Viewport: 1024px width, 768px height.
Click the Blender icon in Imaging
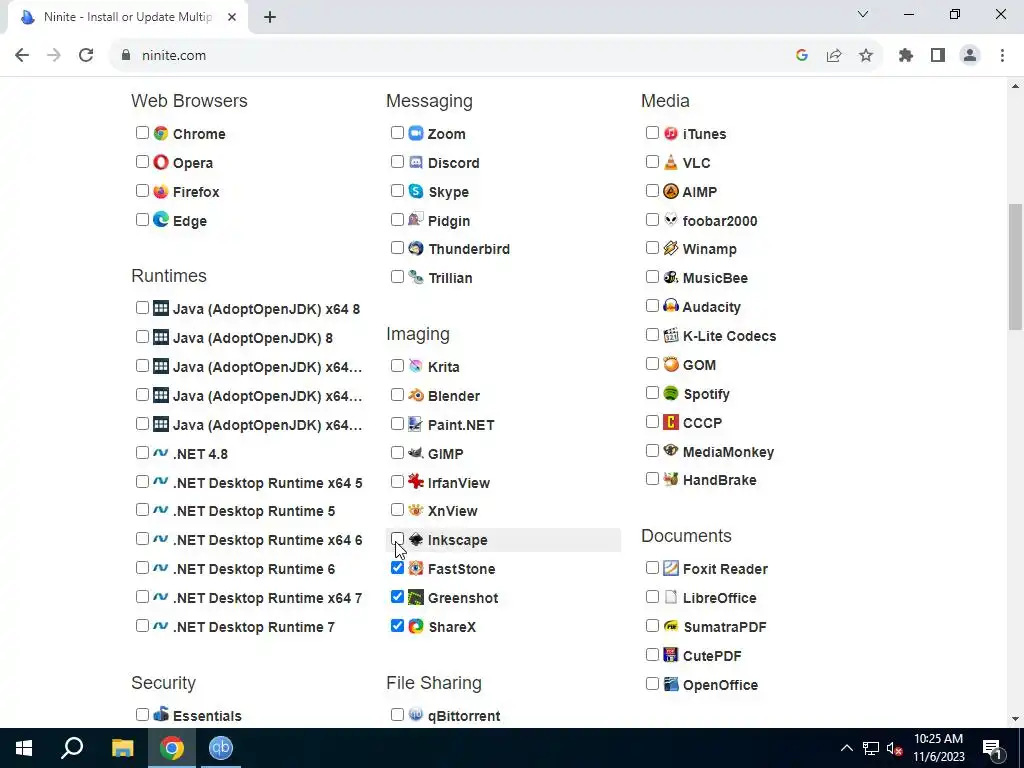pos(416,395)
